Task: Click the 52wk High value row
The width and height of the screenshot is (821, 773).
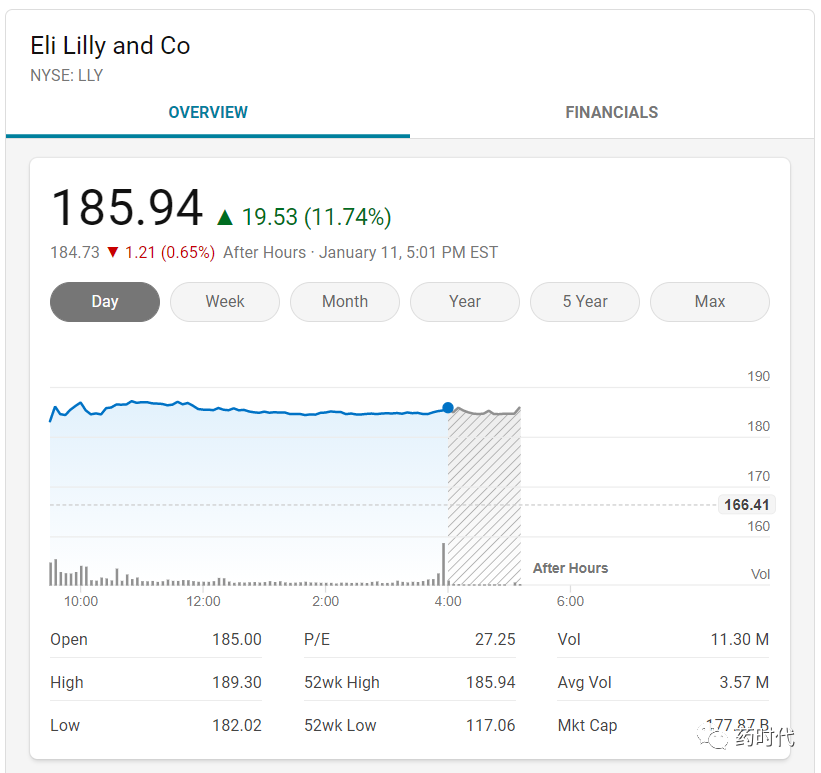Action: click(x=409, y=682)
